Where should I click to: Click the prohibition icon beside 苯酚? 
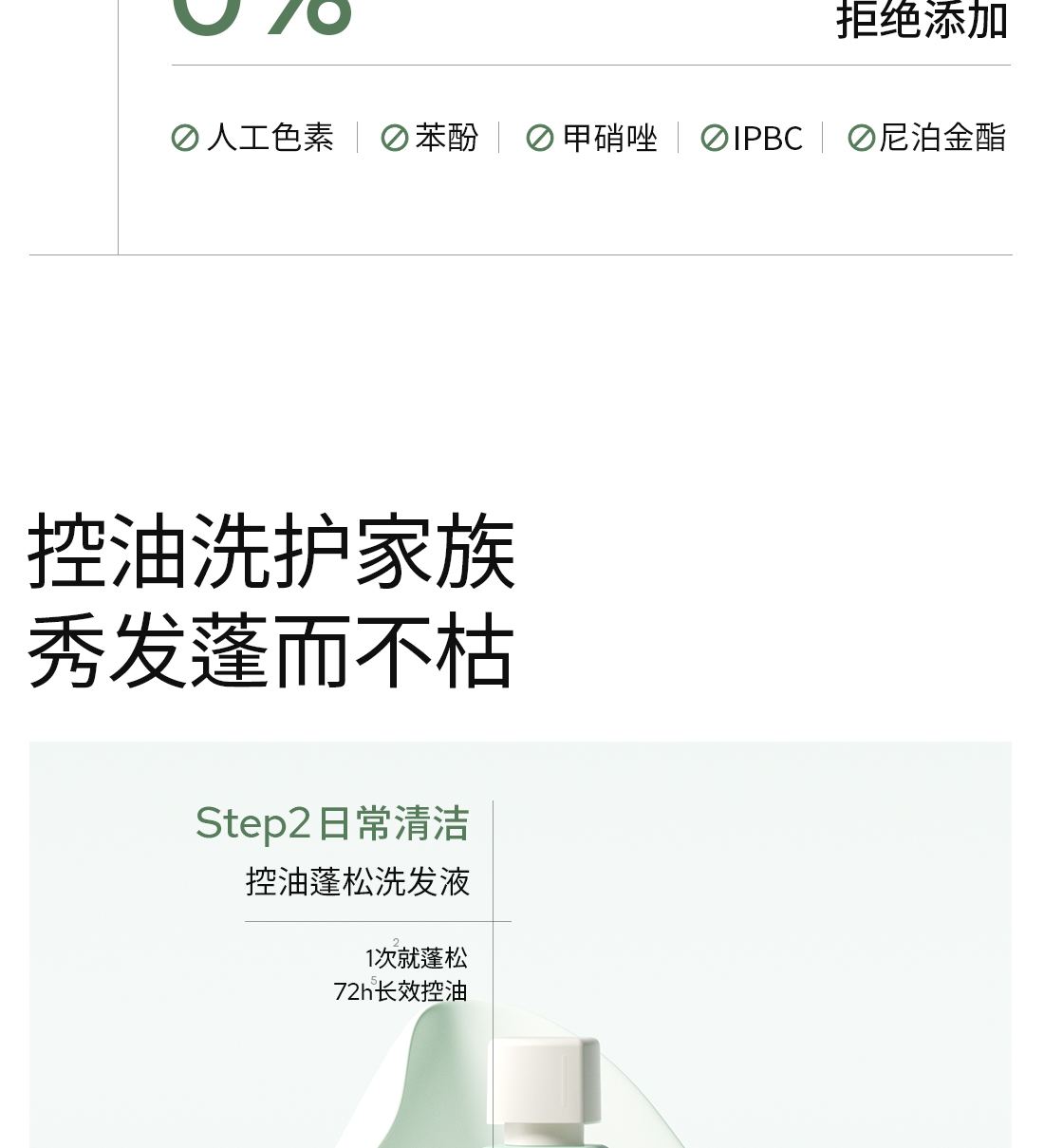click(x=395, y=139)
